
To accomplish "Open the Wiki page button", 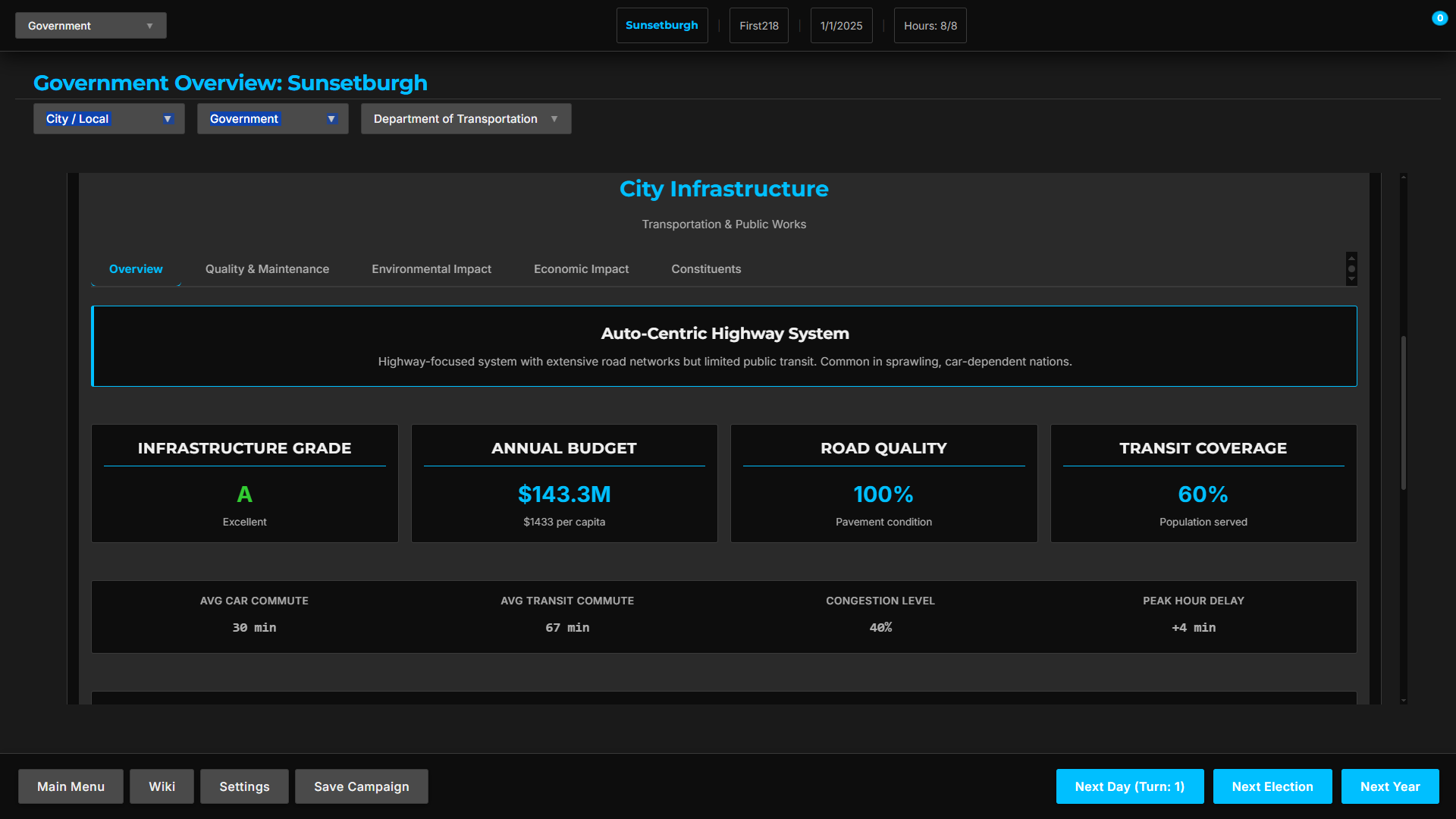I will click(162, 786).
